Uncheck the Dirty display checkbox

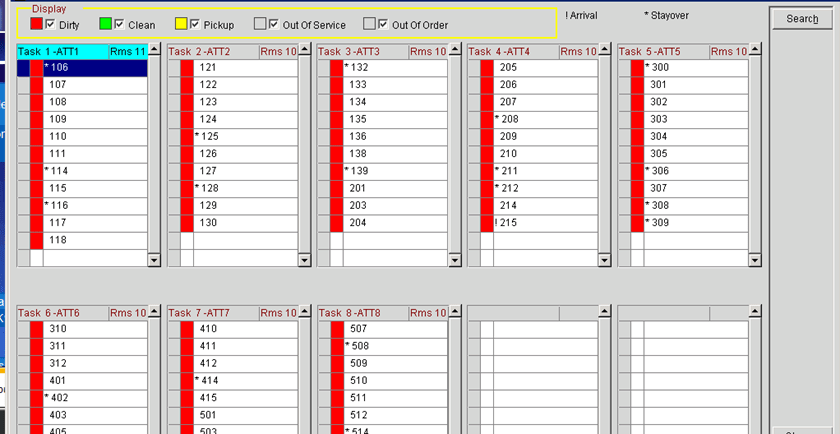[x=50, y=24]
